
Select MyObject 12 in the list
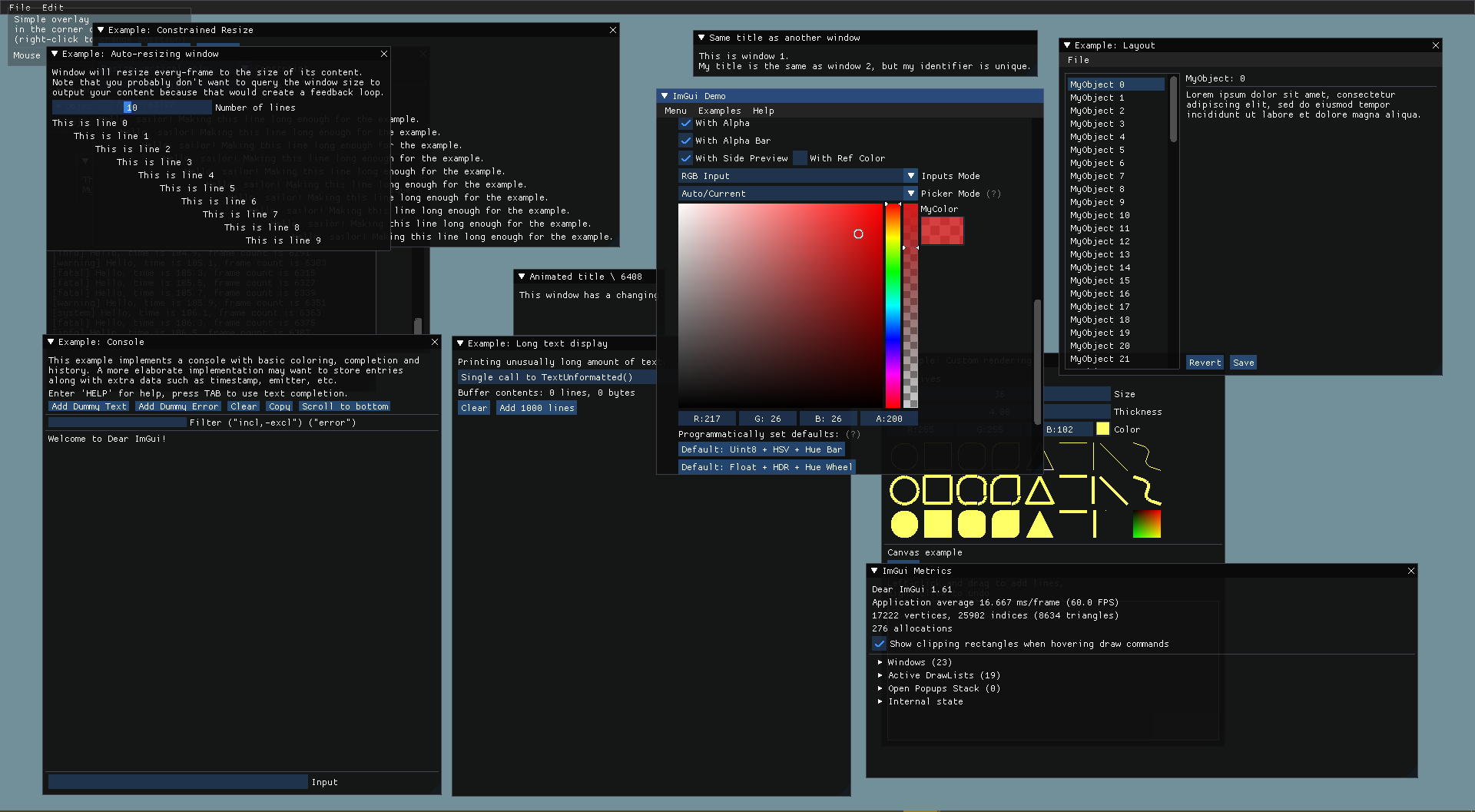click(1099, 241)
